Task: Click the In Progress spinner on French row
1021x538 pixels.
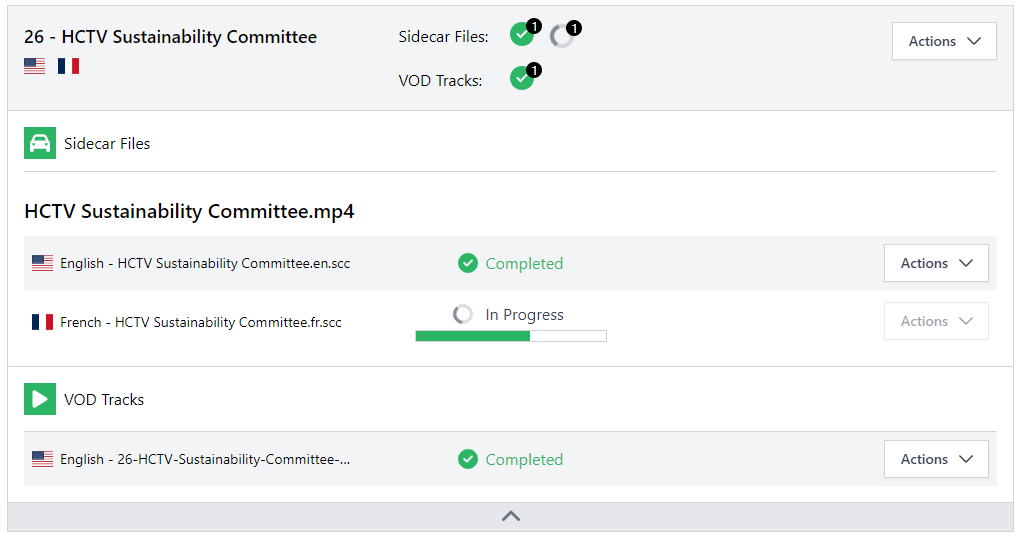Action: coord(463,314)
